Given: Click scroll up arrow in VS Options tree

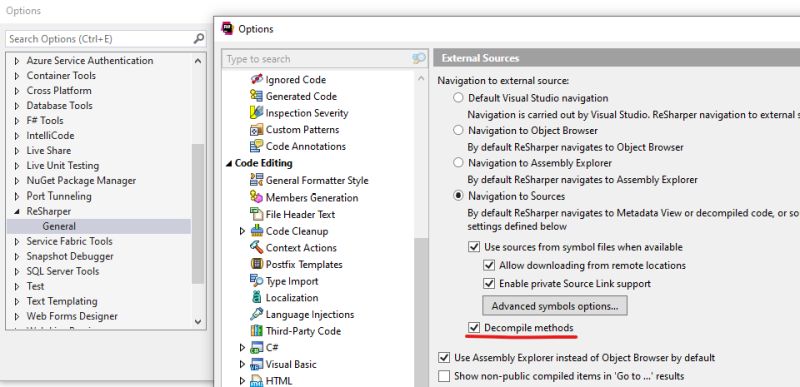Looking at the screenshot, I should 198,61.
